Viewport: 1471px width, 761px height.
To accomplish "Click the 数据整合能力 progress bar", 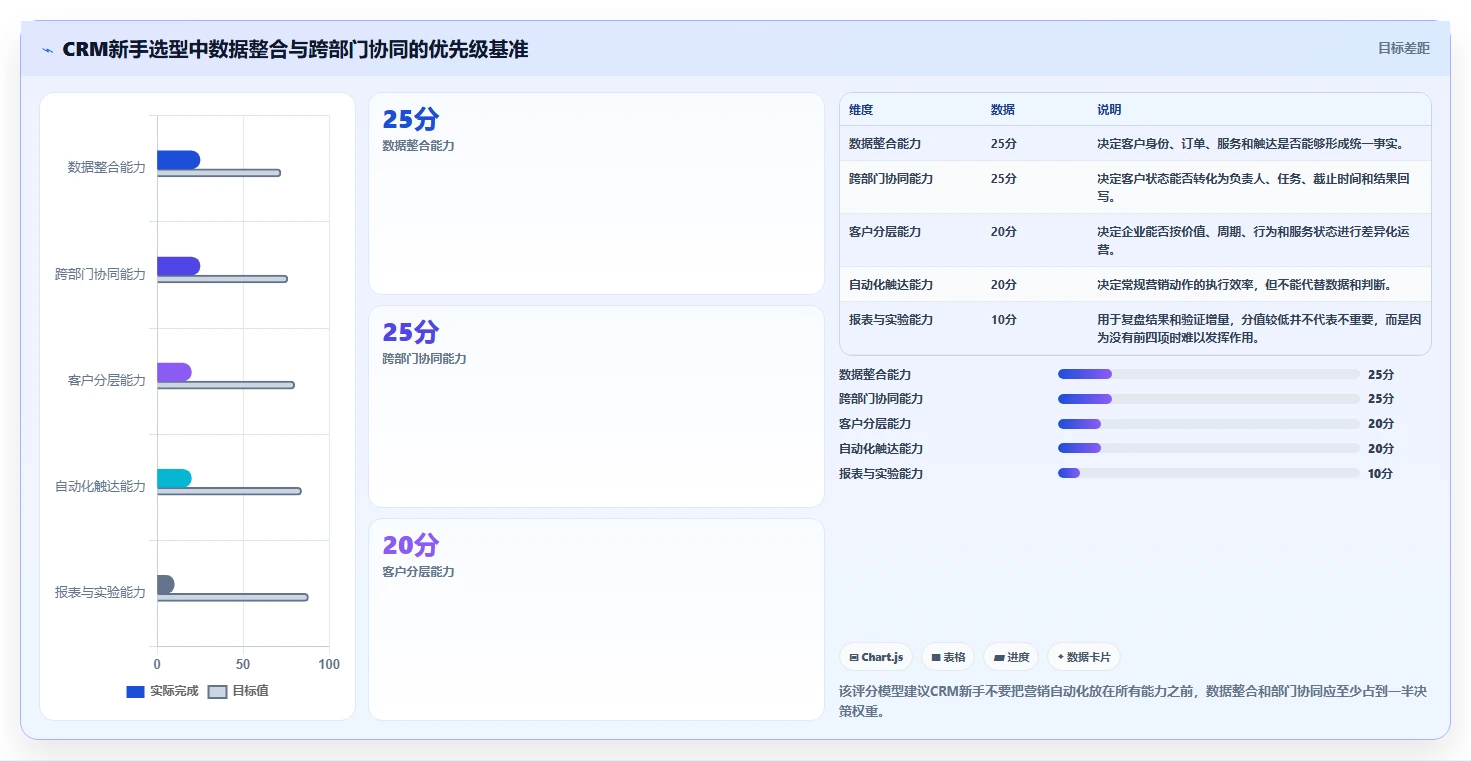I will click(1209, 374).
